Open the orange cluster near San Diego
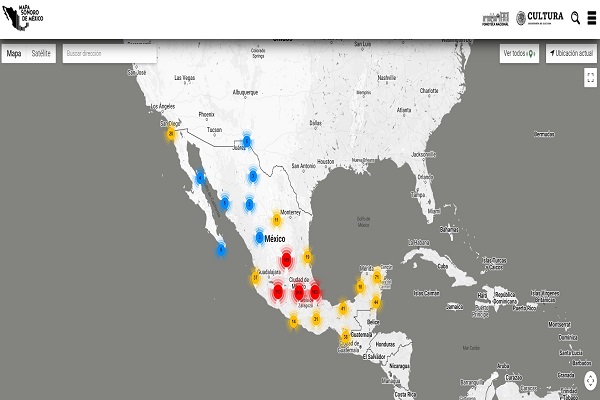Viewport: 600px width, 400px height. (171, 131)
